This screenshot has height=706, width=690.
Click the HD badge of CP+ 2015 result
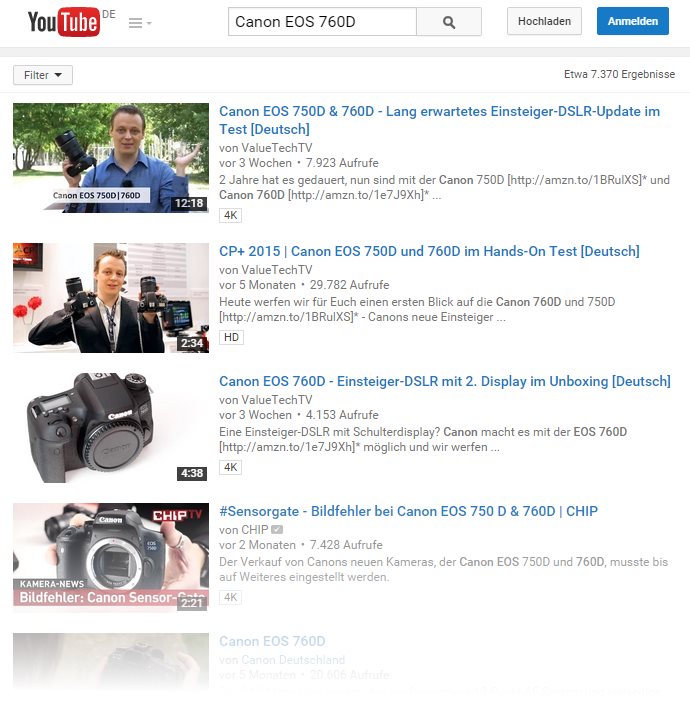(232, 337)
